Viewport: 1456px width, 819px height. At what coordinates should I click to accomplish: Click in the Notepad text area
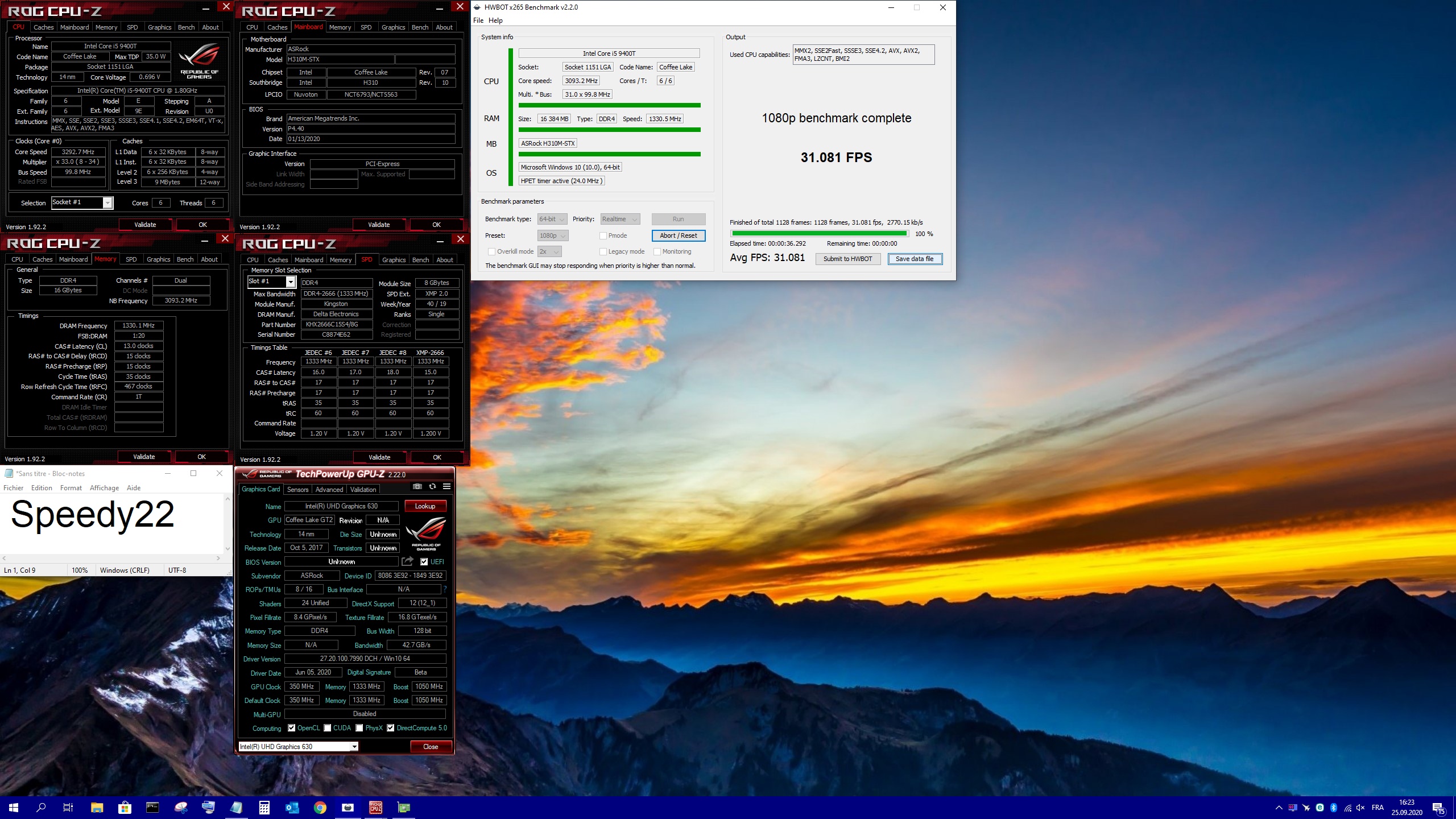point(112,523)
